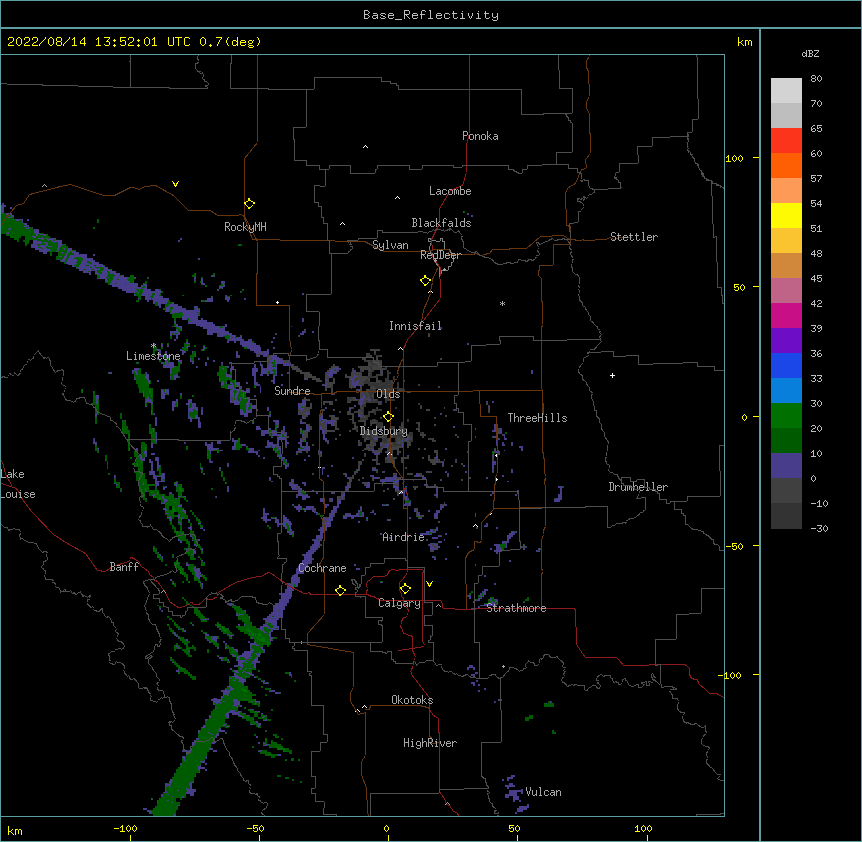Click the yellow diamond marker below RedDeer
Screen dimensions: 862x842
tap(425, 281)
